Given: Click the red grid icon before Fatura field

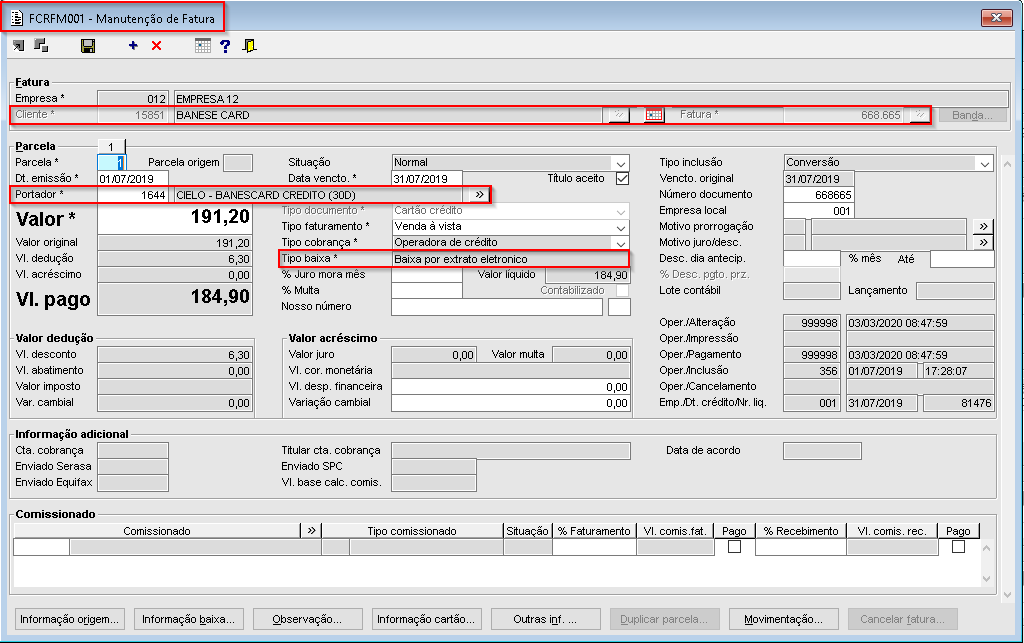Looking at the screenshot, I should [x=654, y=115].
